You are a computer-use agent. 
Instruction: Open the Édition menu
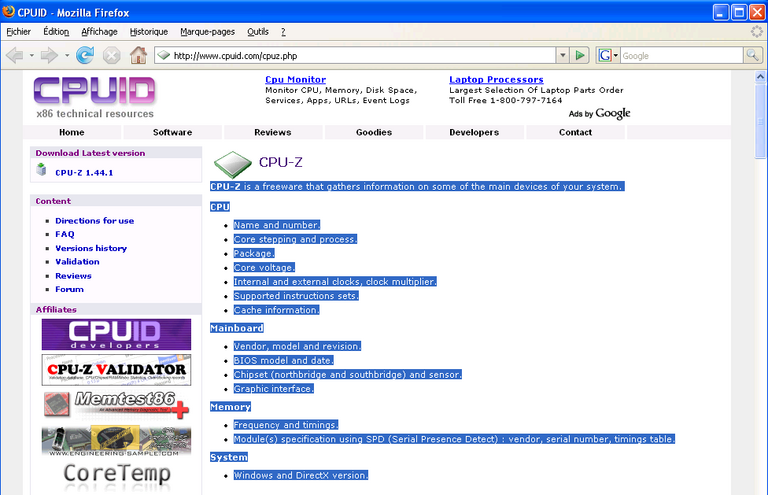pos(56,32)
